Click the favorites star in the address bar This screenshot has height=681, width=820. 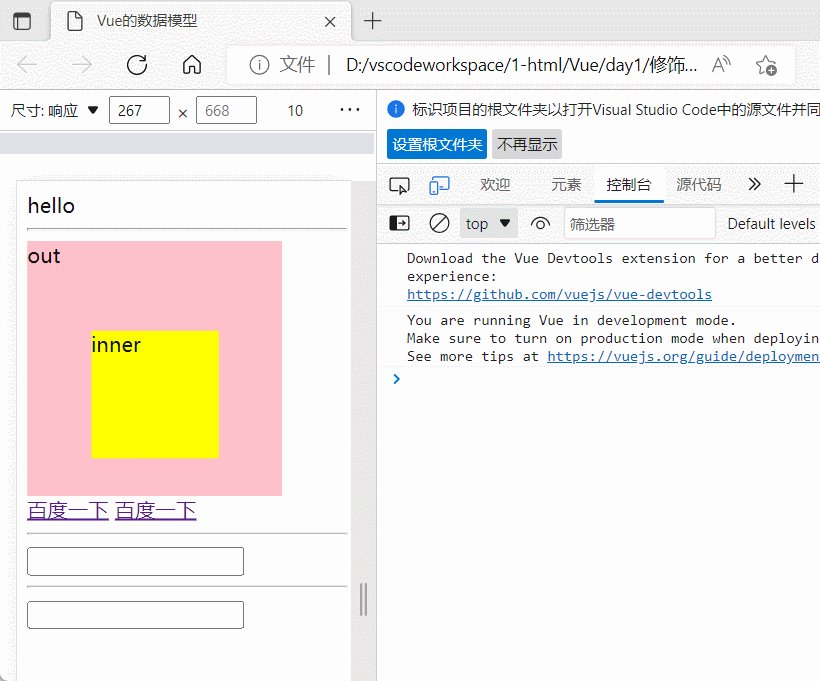pyautogui.click(x=766, y=64)
